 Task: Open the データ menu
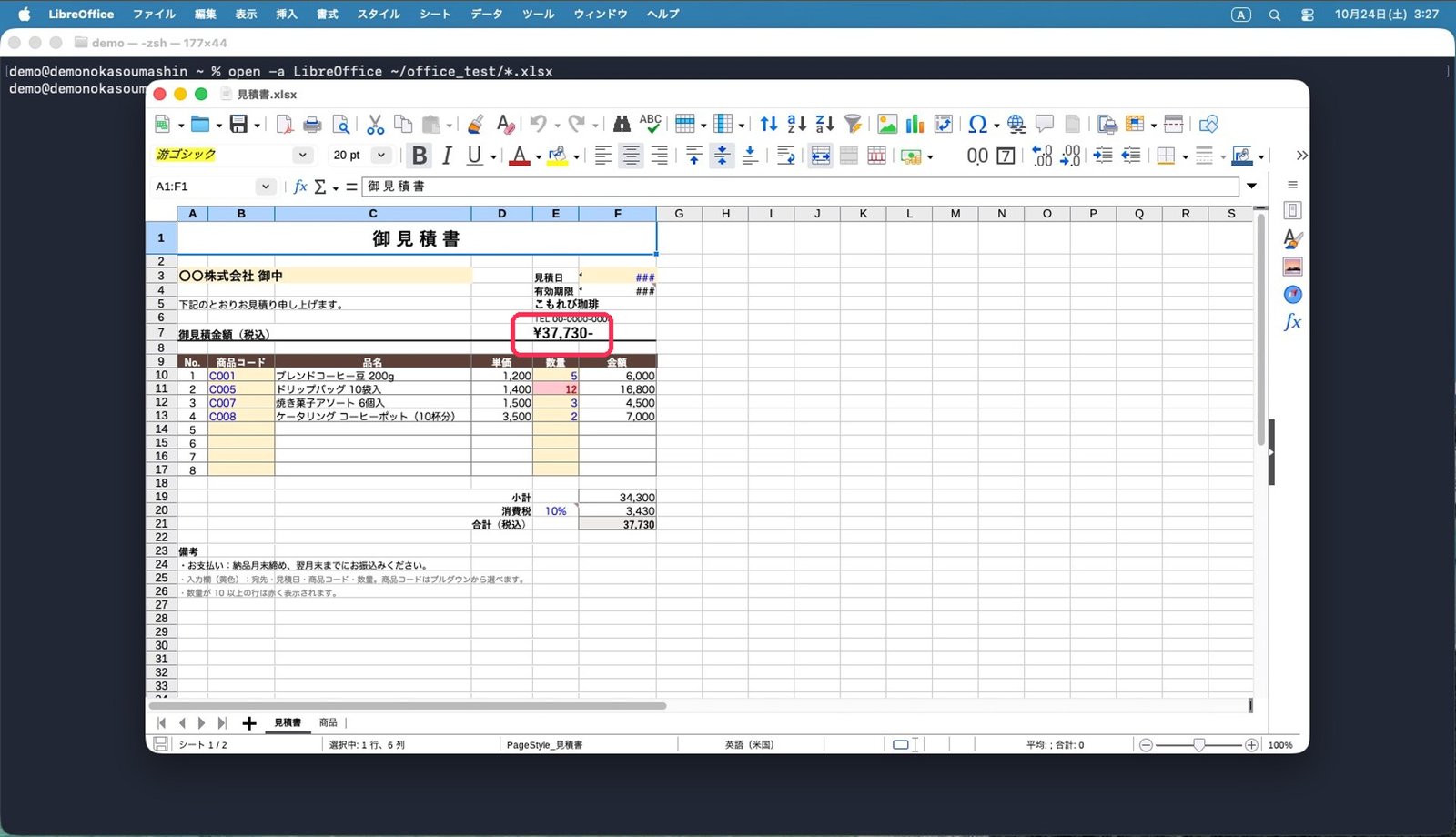486,14
